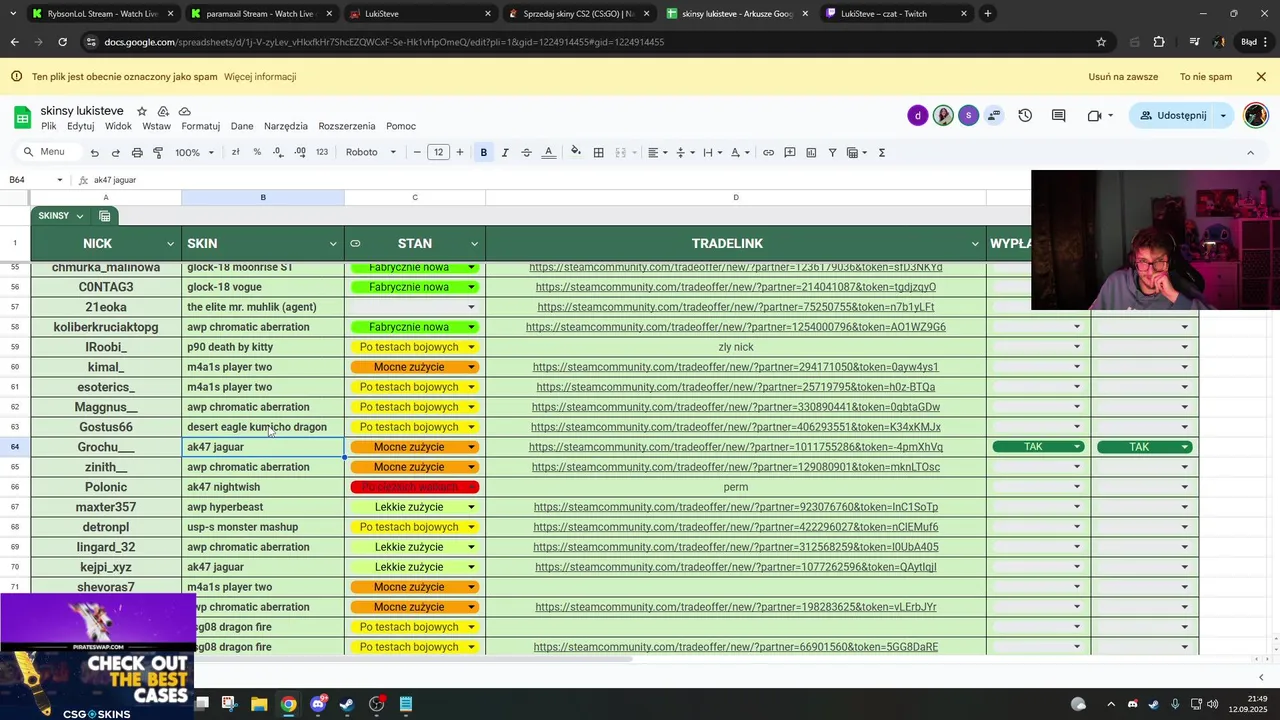Viewport: 1280px width, 720px height.
Task: Toggle Italic formatting
Action: coord(505,153)
